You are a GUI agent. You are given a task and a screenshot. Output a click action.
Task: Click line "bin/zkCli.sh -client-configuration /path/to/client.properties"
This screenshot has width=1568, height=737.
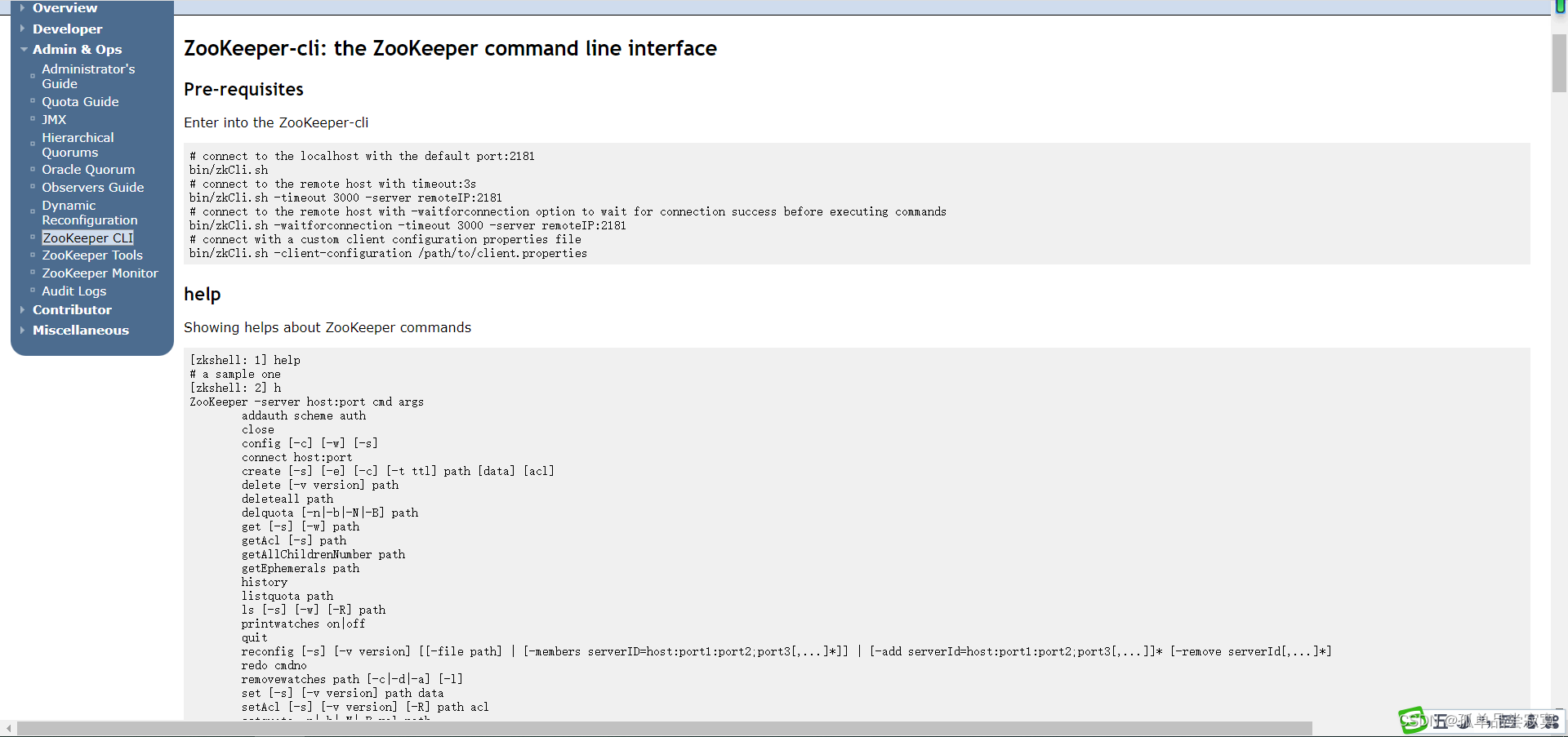[x=388, y=253]
